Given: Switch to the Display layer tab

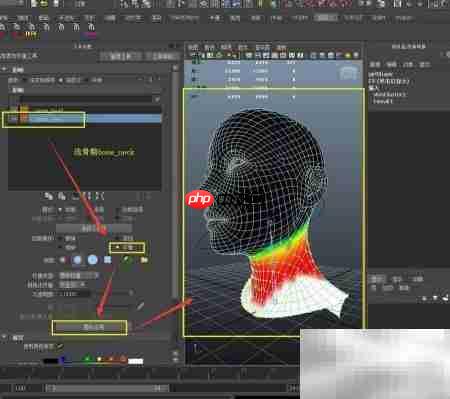Looking at the screenshot, I should (x=377, y=279).
